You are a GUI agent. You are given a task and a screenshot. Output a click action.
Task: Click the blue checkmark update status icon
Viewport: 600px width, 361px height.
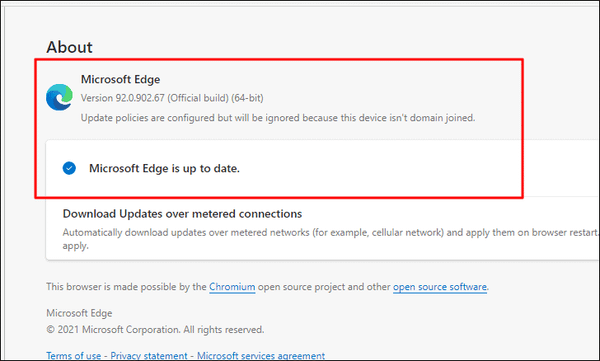pyautogui.click(x=69, y=168)
